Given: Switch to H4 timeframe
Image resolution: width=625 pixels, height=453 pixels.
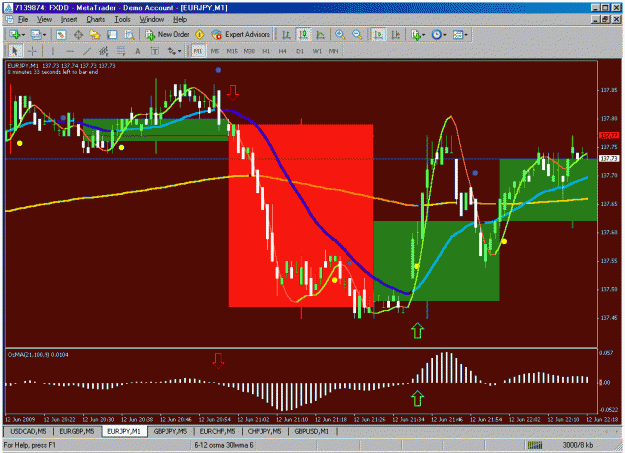Looking at the screenshot, I should click(283, 51).
